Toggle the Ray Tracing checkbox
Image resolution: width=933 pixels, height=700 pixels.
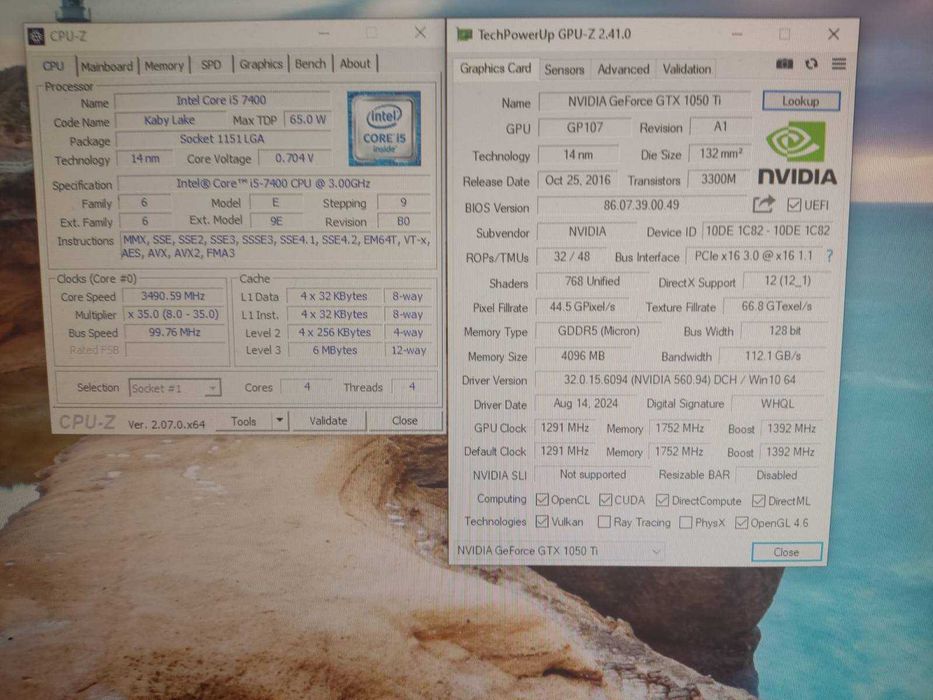604,522
